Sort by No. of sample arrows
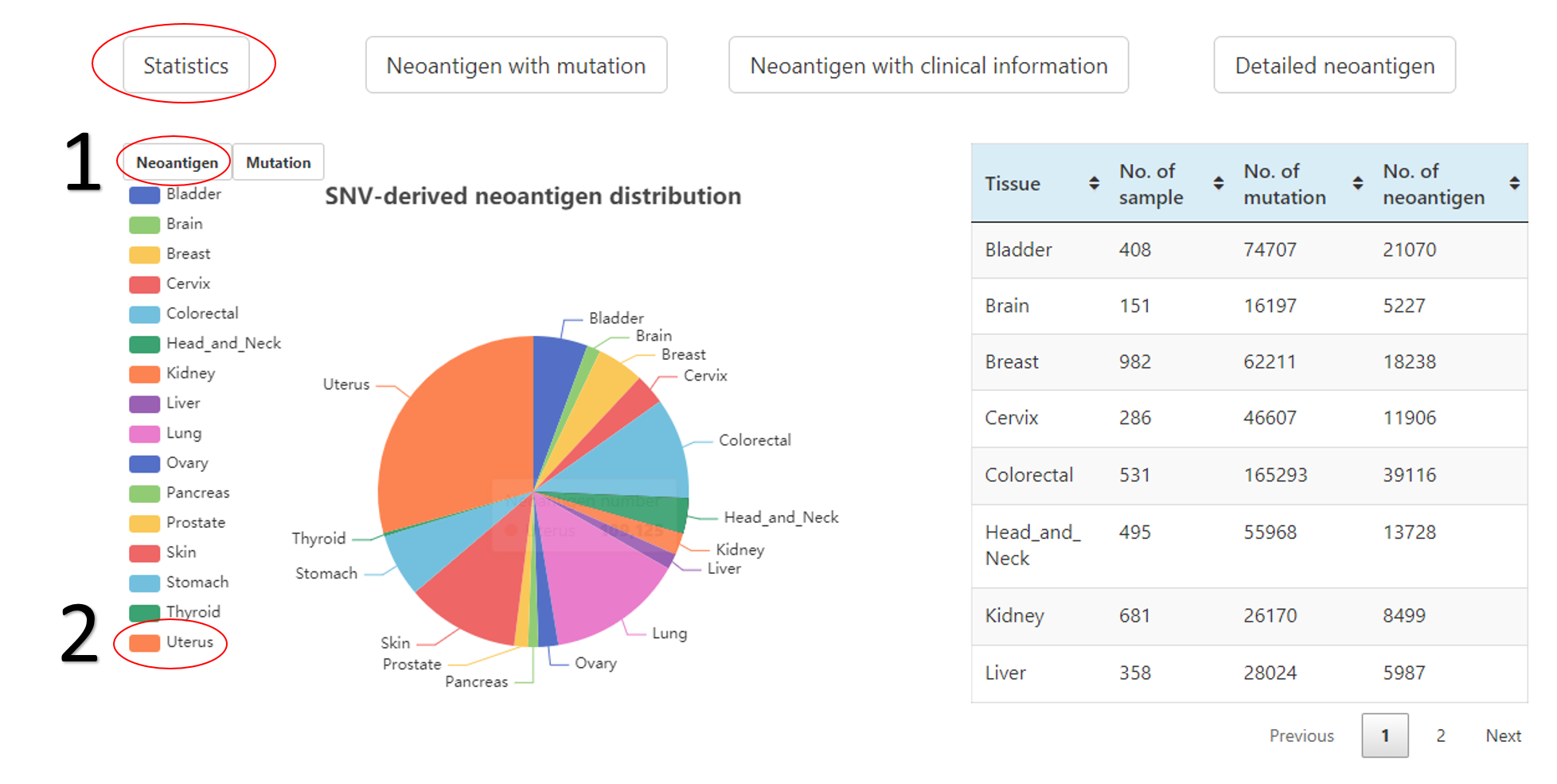The height and width of the screenshot is (784, 1557). 1218,184
